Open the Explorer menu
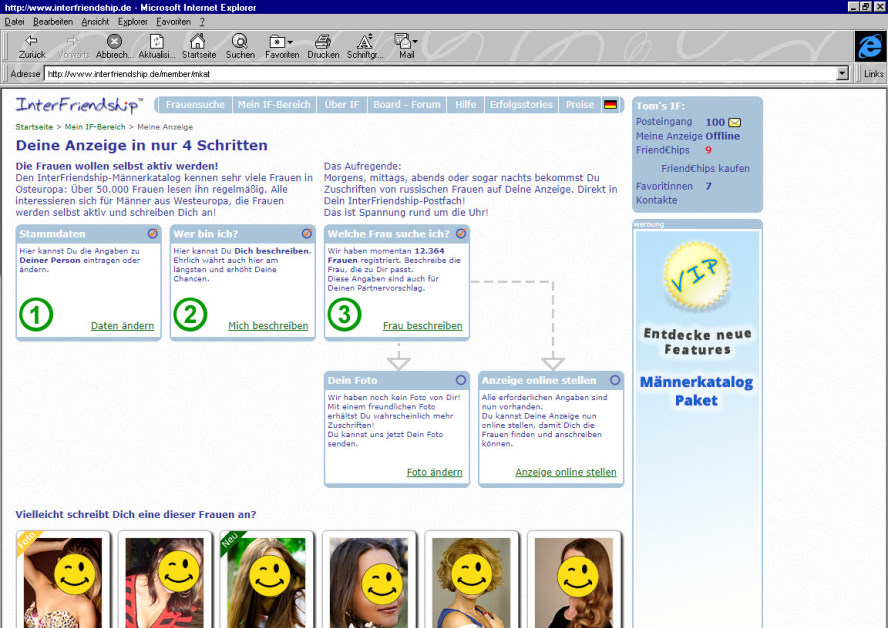Screen dimensions: 888x628 (x=133, y=22)
